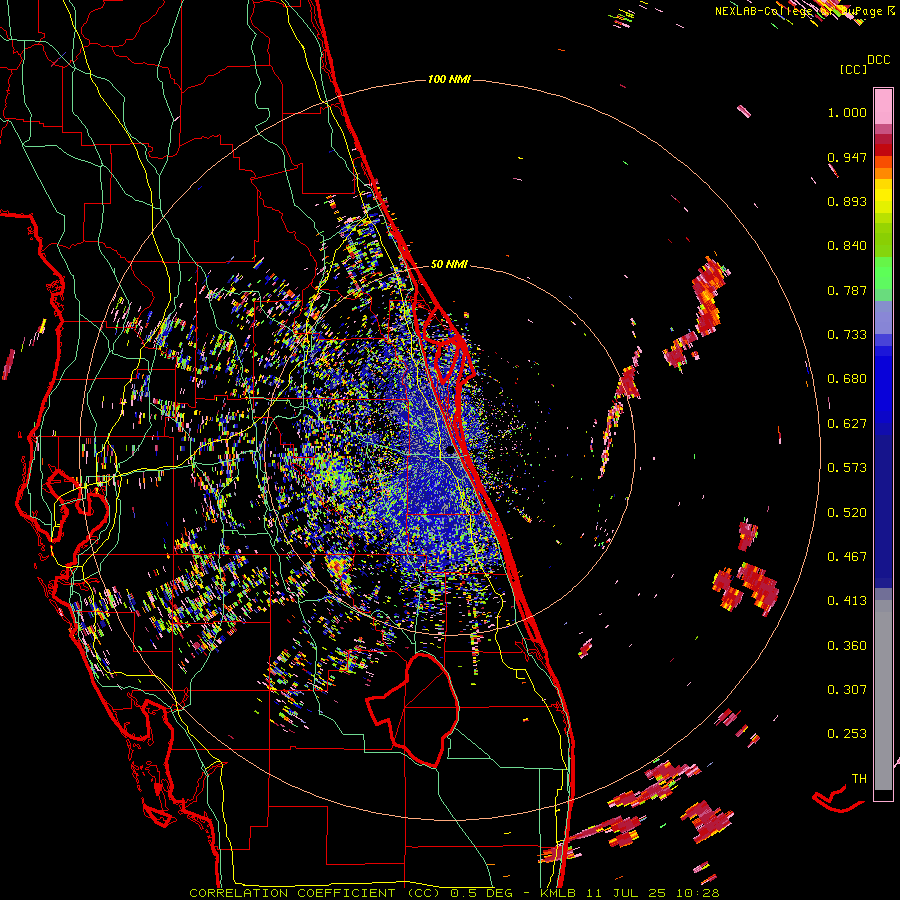The width and height of the screenshot is (900, 900).
Task: Click the 0.787 scale value
Action: pyautogui.click(x=847, y=290)
